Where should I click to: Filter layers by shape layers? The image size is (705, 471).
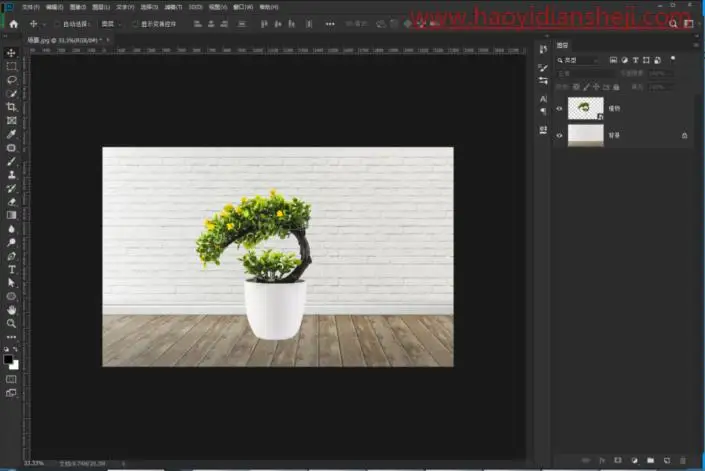pyautogui.click(x=646, y=60)
